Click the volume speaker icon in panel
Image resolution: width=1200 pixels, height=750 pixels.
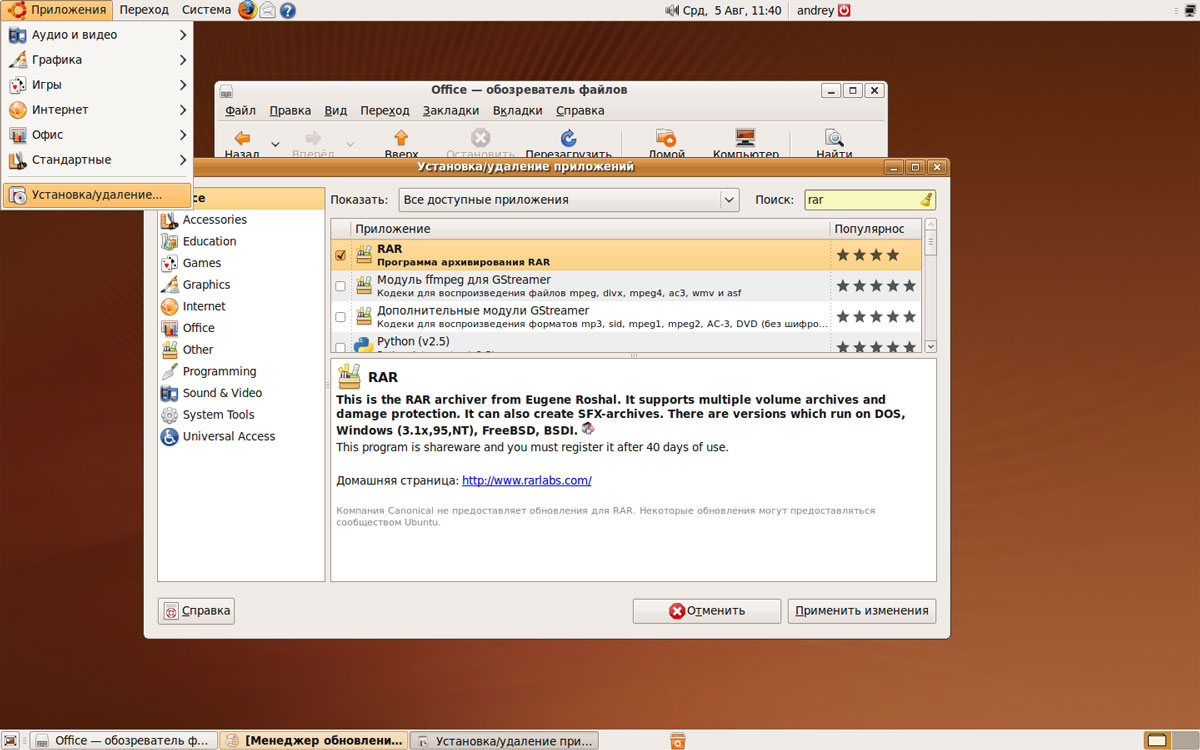click(671, 10)
